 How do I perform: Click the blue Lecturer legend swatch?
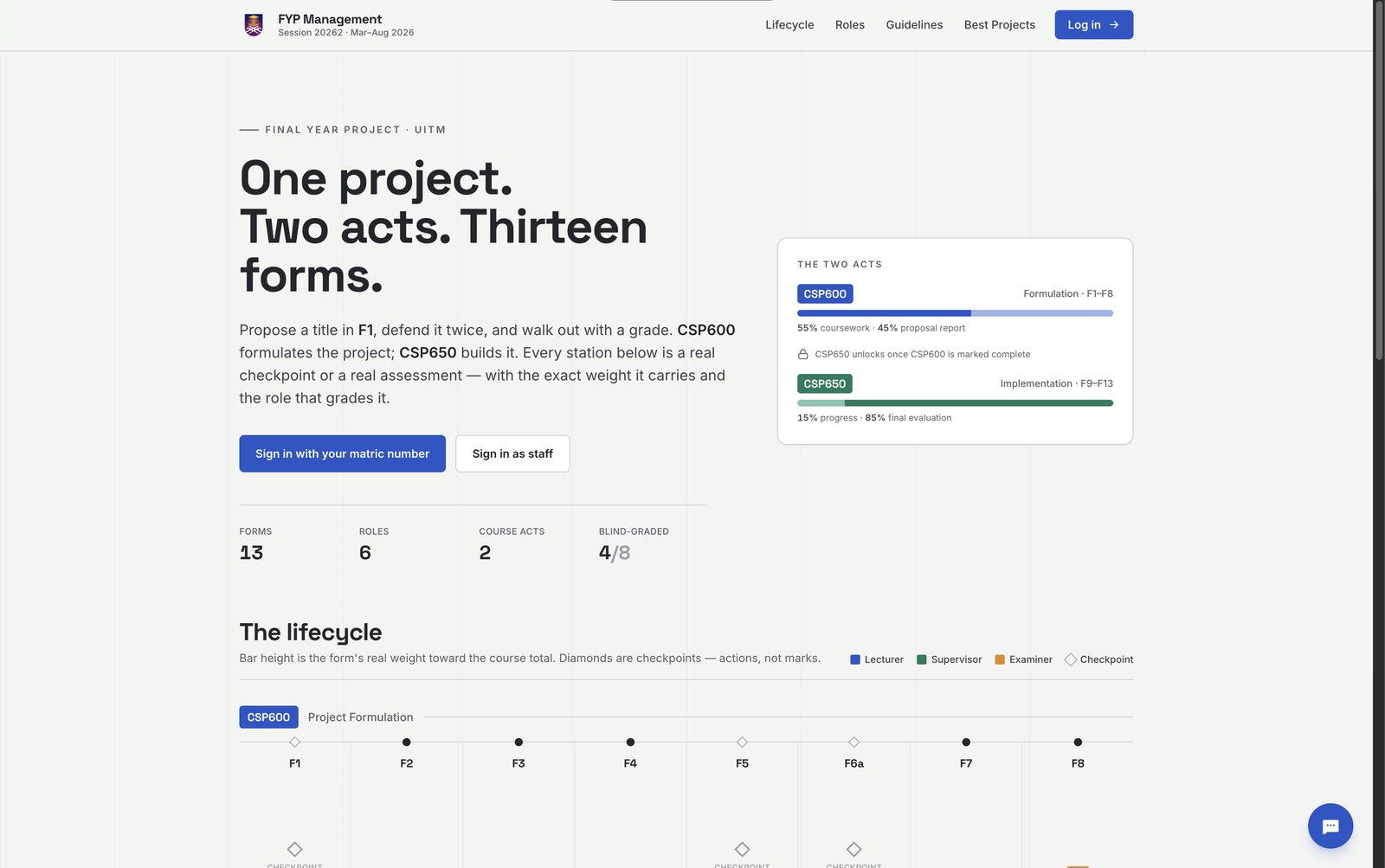pyautogui.click(x=855, y=659)
